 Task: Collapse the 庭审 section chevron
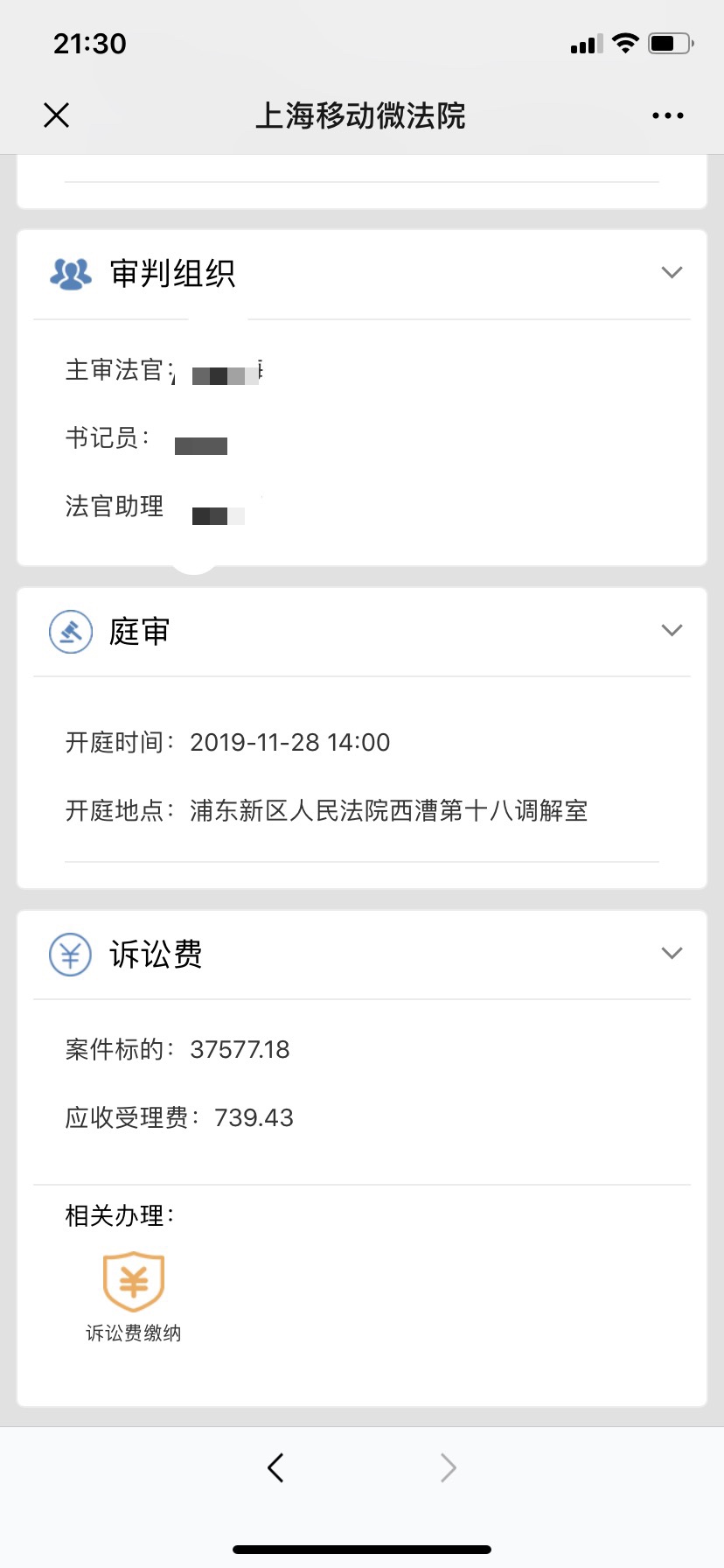[672, 630]
